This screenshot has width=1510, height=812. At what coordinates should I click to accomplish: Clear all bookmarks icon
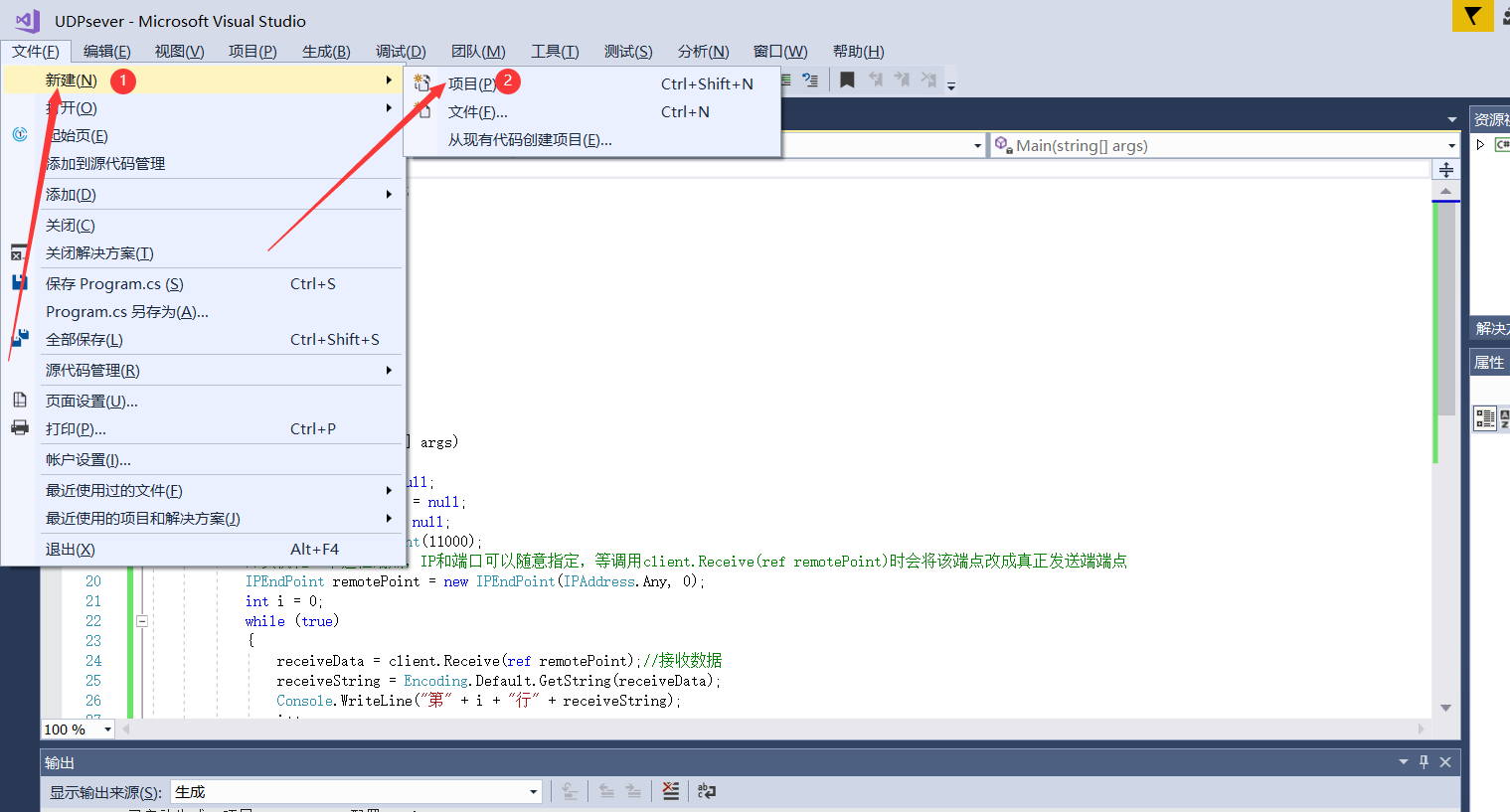coord(927,80)
